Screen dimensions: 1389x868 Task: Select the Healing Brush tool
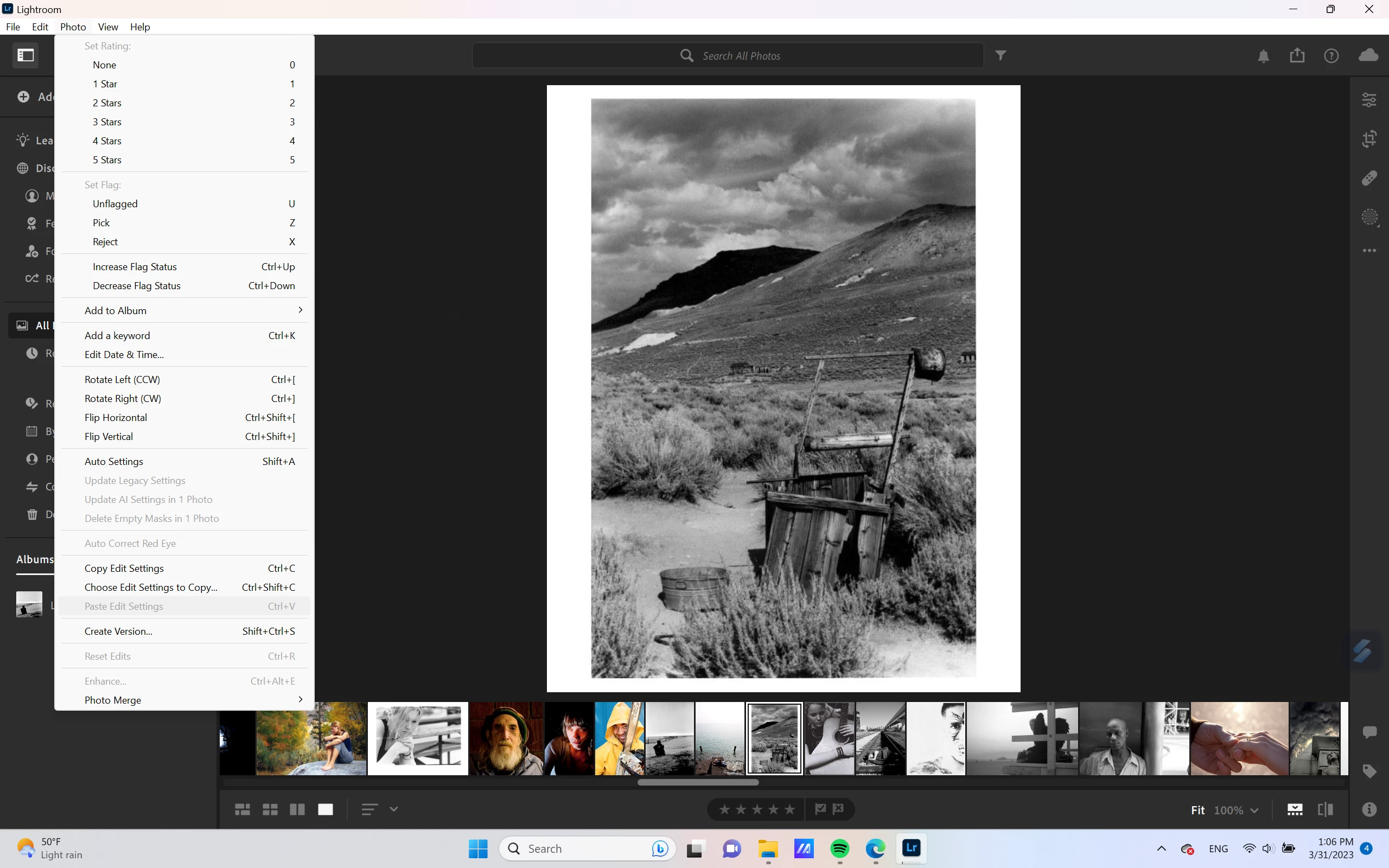point(1369,178)
